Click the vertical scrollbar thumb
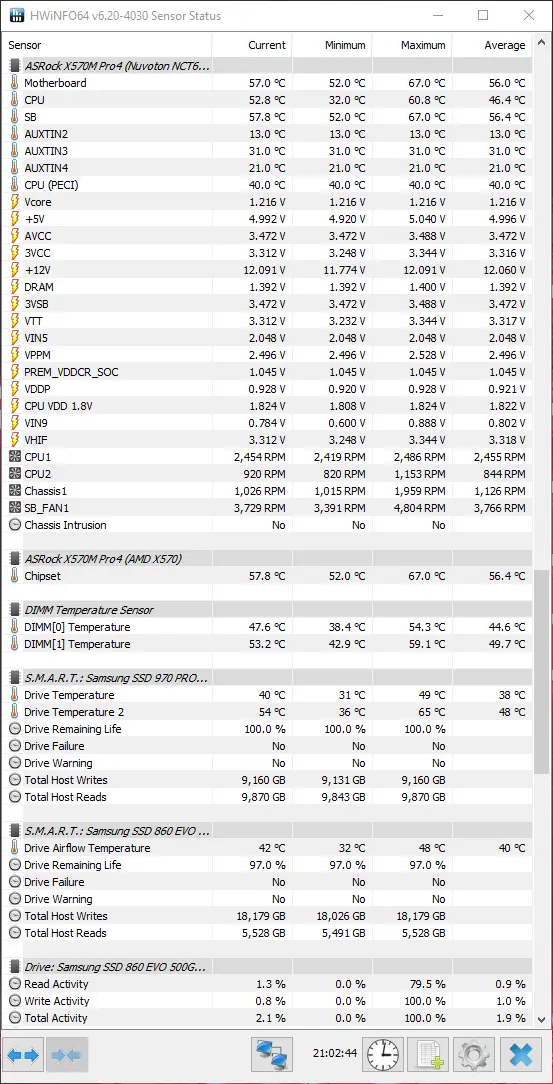Screen dimensions: 553x1084 [x=542, y=672]
